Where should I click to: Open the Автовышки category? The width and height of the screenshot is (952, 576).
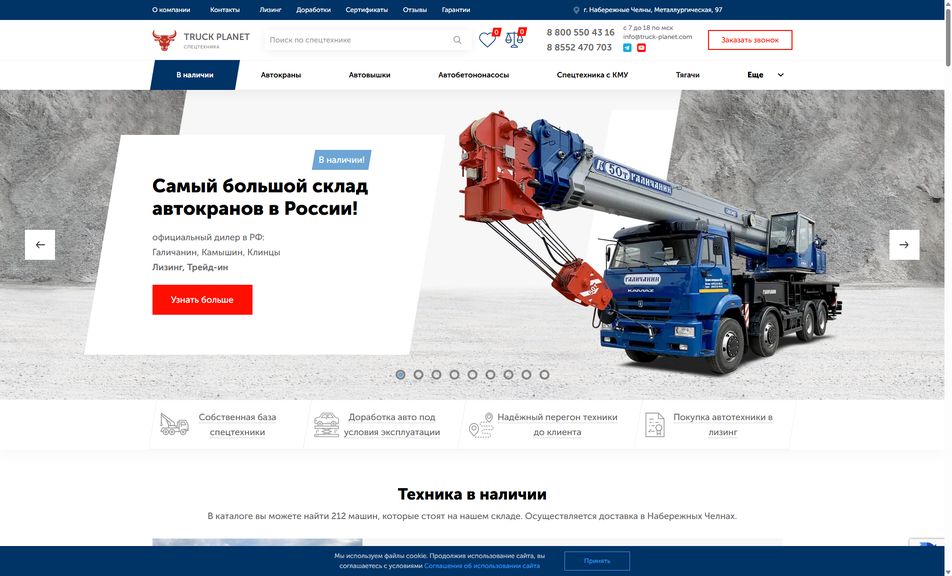369,75
